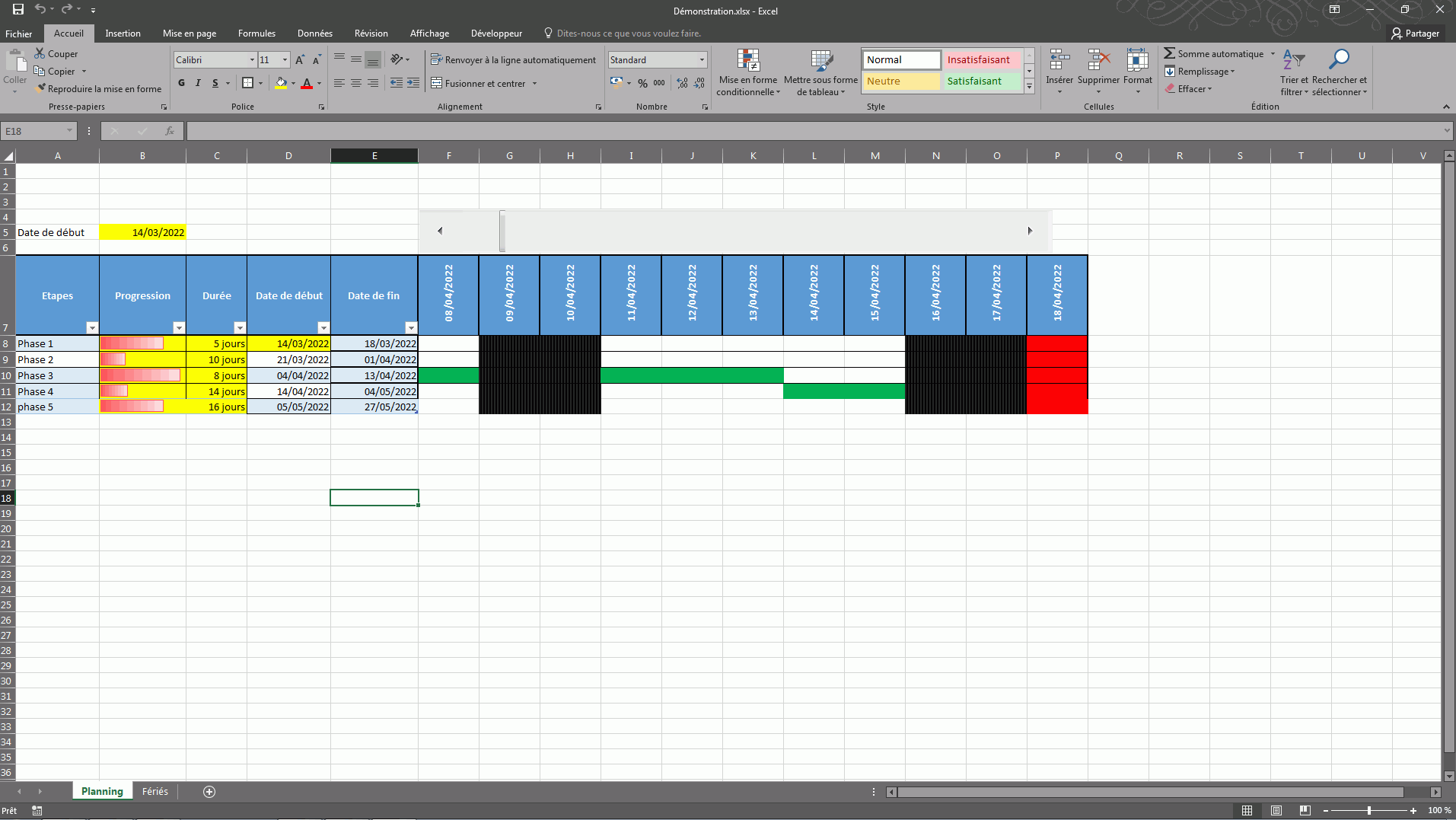The height and width of the screenshot is (820, 1456).
Task: Switch to Normal view in status bar
Action: [x=1247, y=811]
